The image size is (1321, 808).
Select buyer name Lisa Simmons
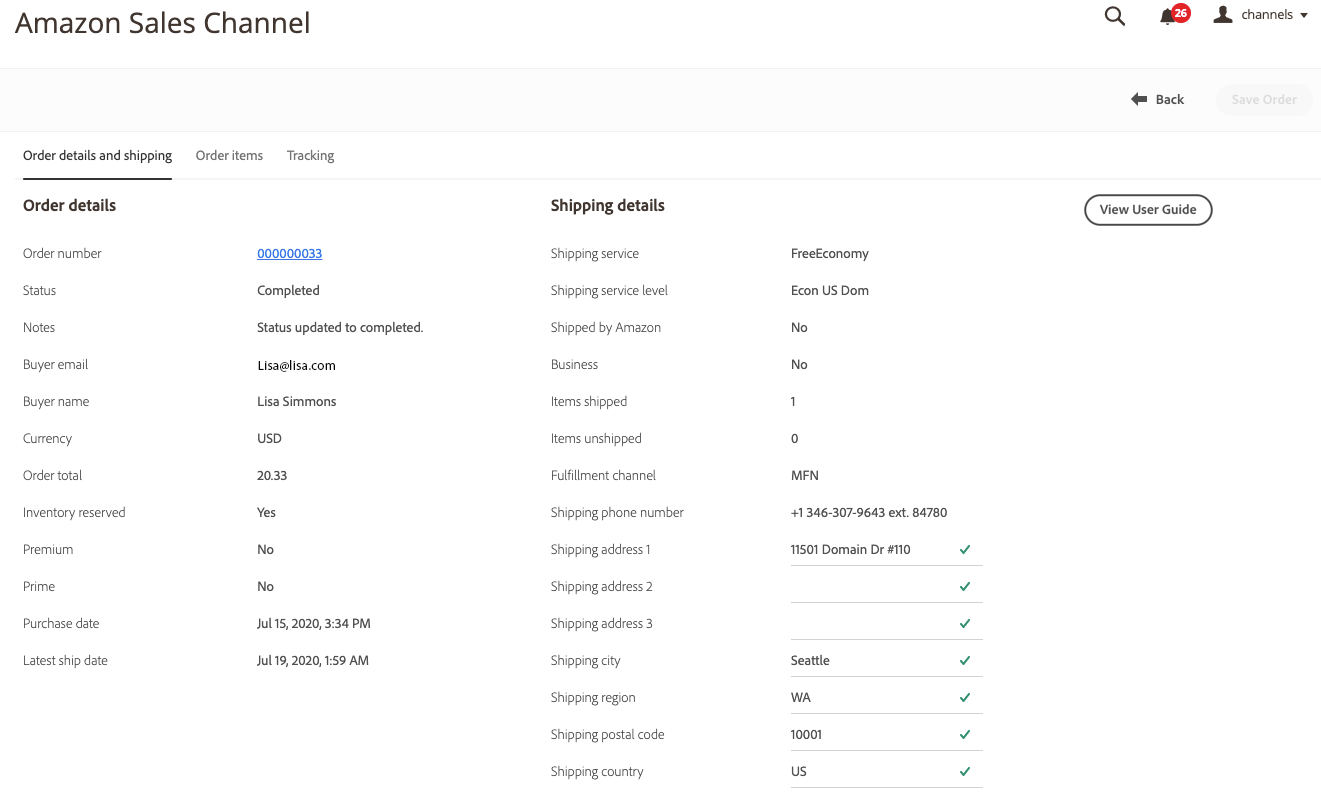pyautogui.click(x=297, y=401)
